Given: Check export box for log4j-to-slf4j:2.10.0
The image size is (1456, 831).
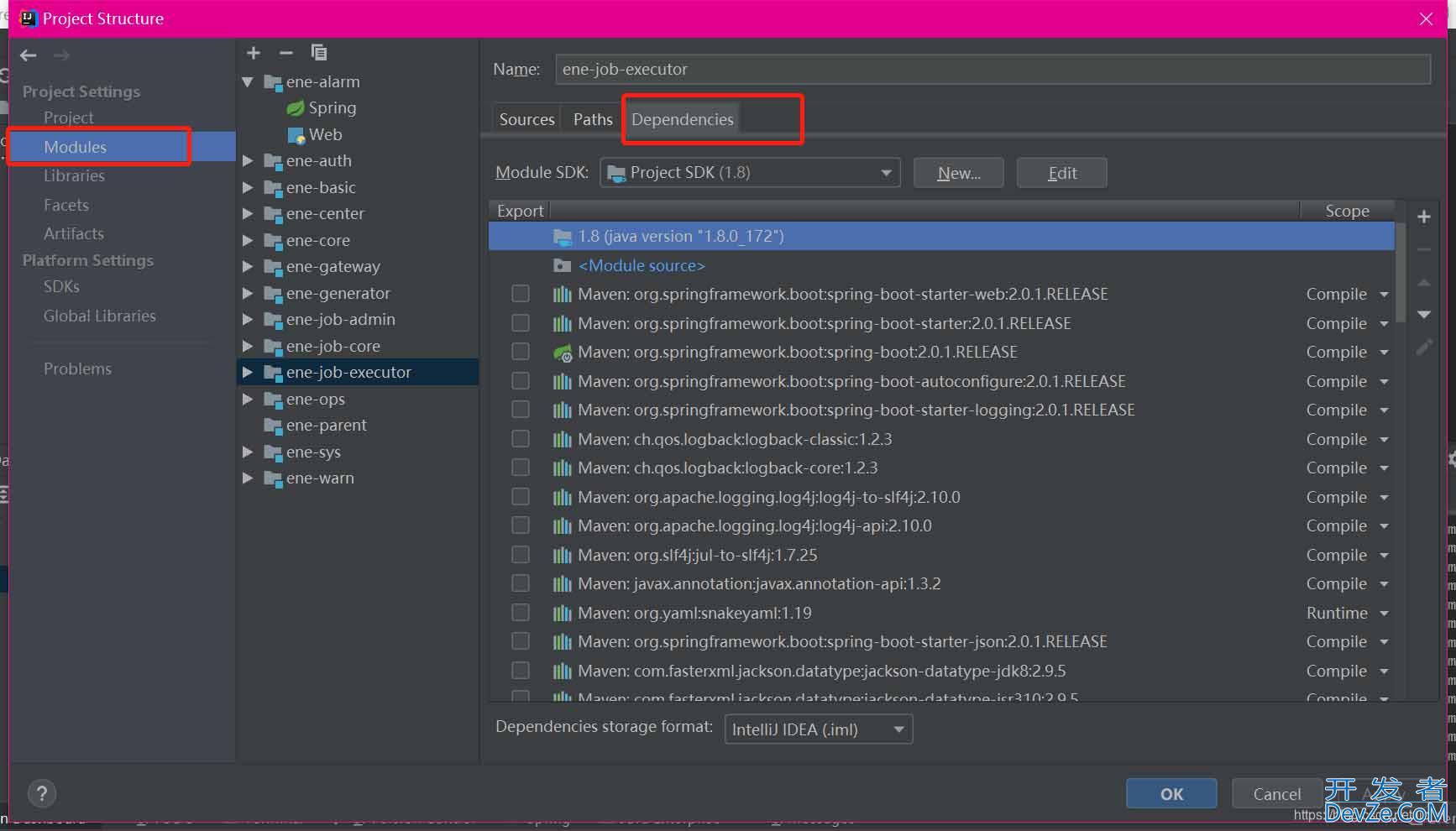Looking at the screenshot, I should (x=521, y=497).
